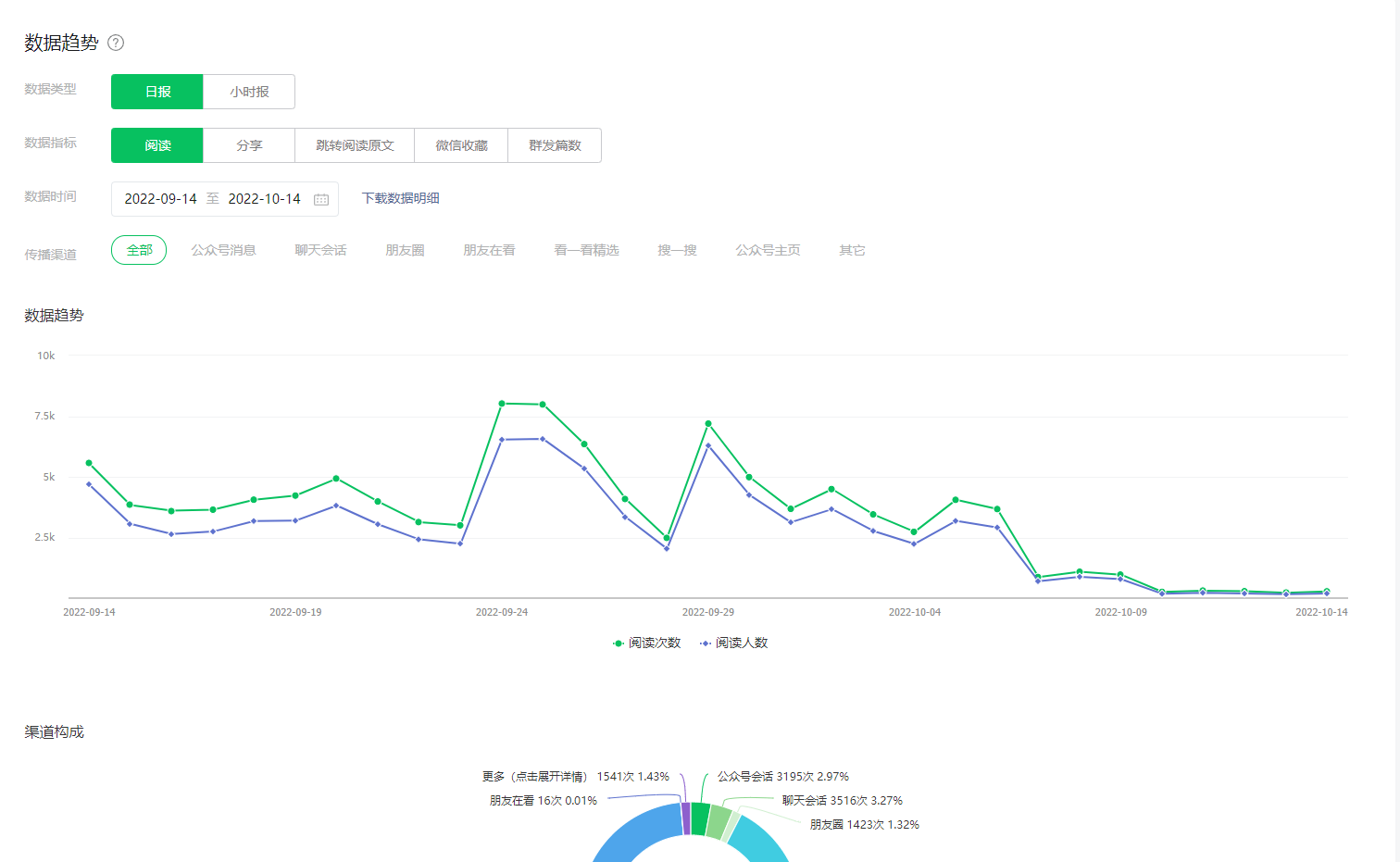Click the 朋友圈 1423次 pie label
This screenshot has width=1400, height=862.
pos(865,825)
